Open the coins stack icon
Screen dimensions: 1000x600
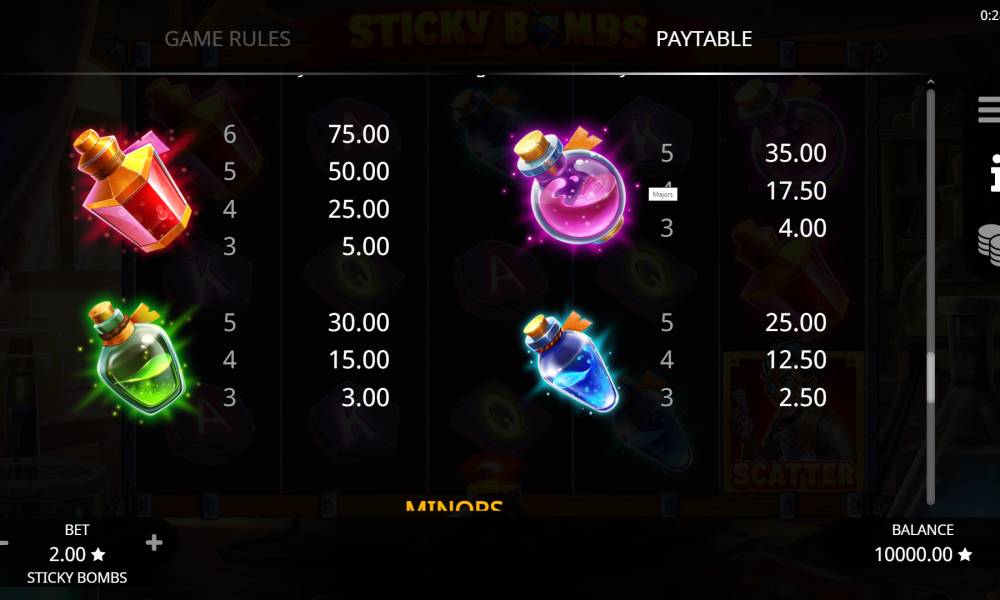click(x=990, y=245)
